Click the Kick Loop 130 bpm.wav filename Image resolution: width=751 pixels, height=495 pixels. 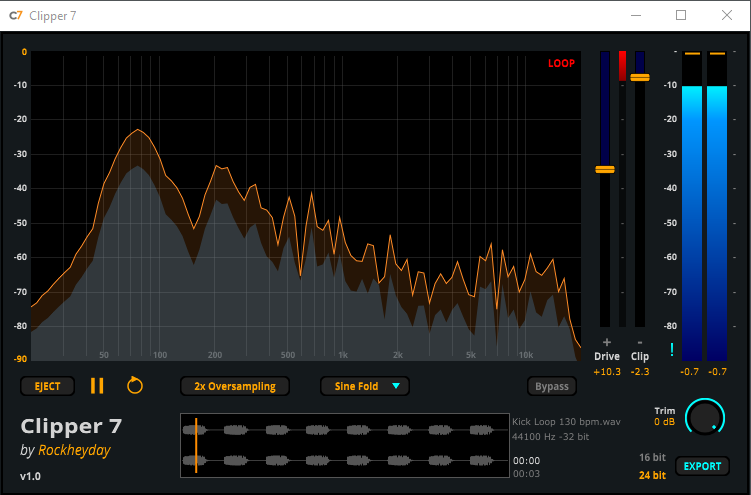[566, 422]
